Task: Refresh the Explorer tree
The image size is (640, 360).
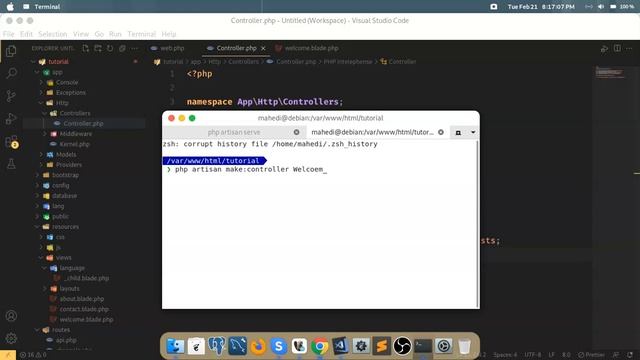Action: click(x=110, y=48)
